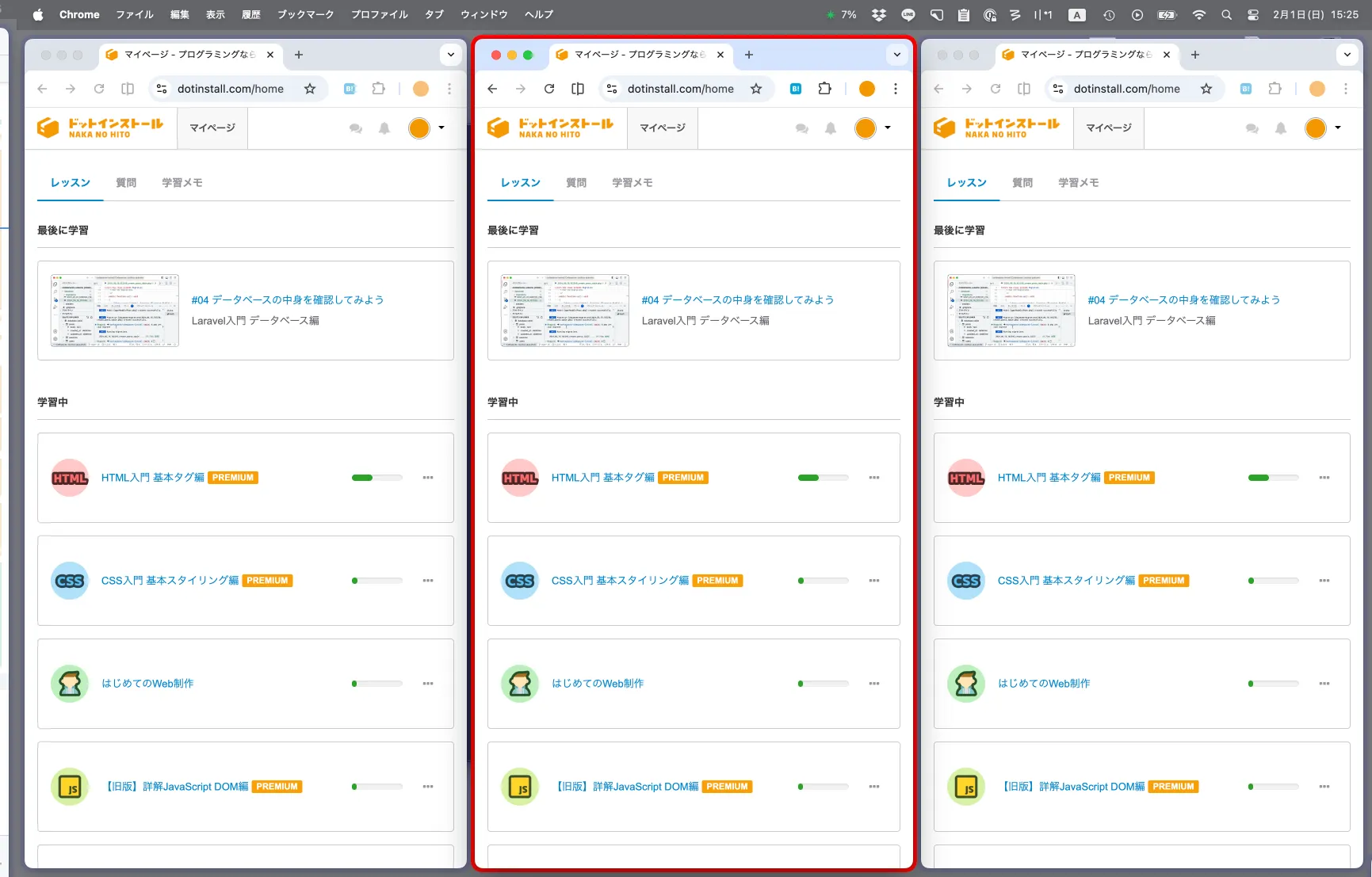Click the Dotinstall logo in the left window
Screen dimensions: 1372x877
point(101,128)
